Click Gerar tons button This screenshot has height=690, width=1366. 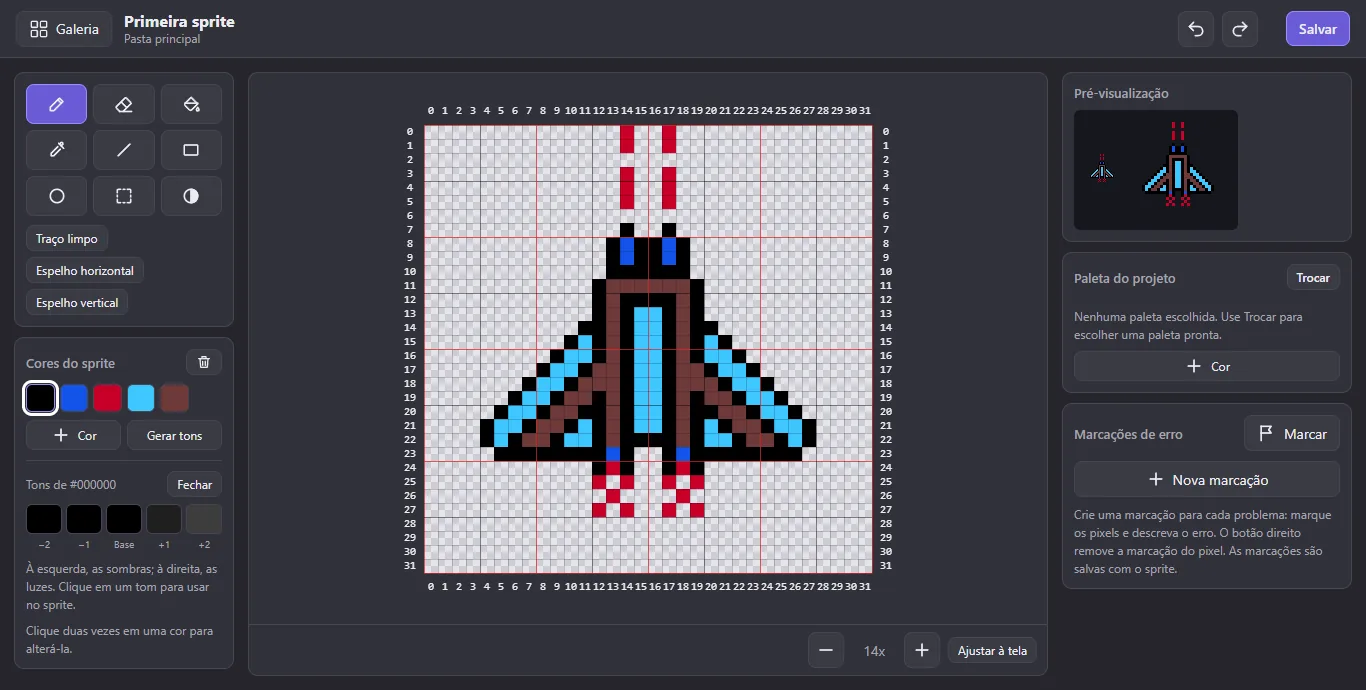(x=174, y=435)
